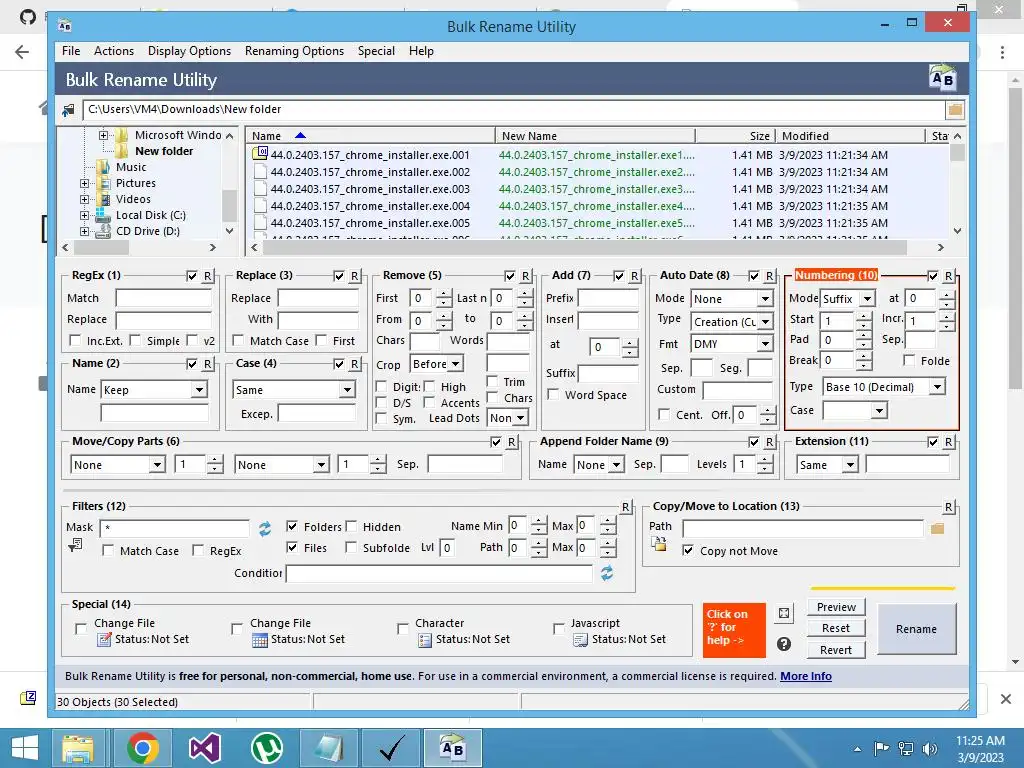1024x768 pixels.
Task: Toggle the Inc.Ext. checkbox in RegEx
Action: click(x=76, y=340)
